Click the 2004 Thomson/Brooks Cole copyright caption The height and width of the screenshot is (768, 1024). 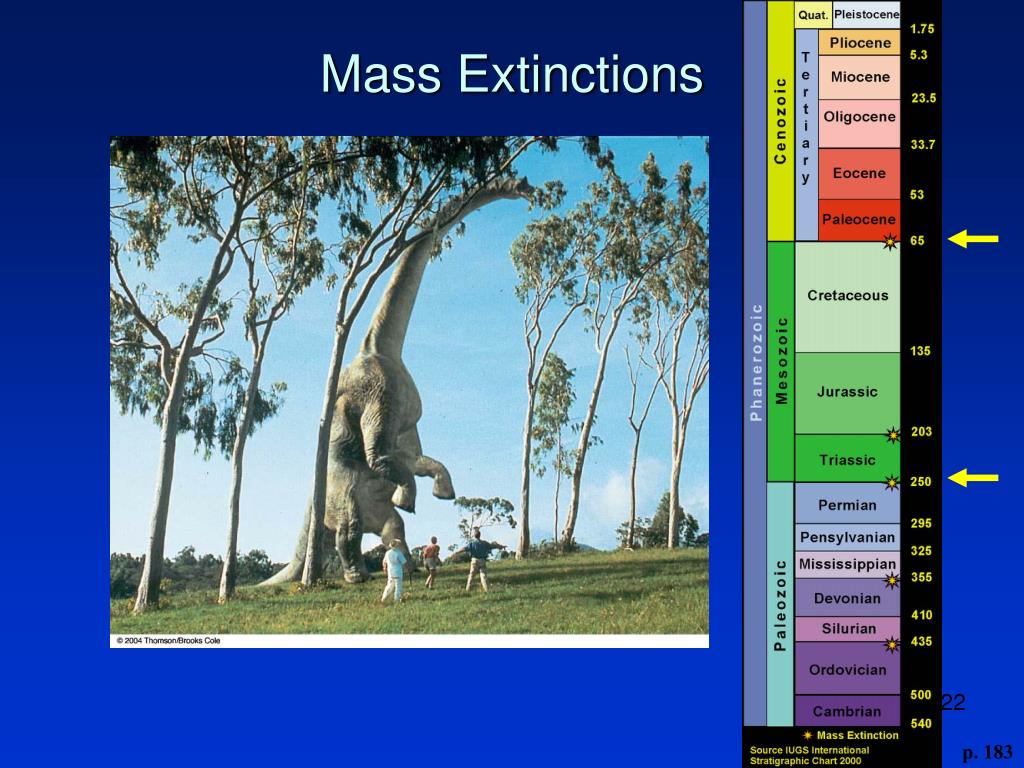[x=168, y=641]
